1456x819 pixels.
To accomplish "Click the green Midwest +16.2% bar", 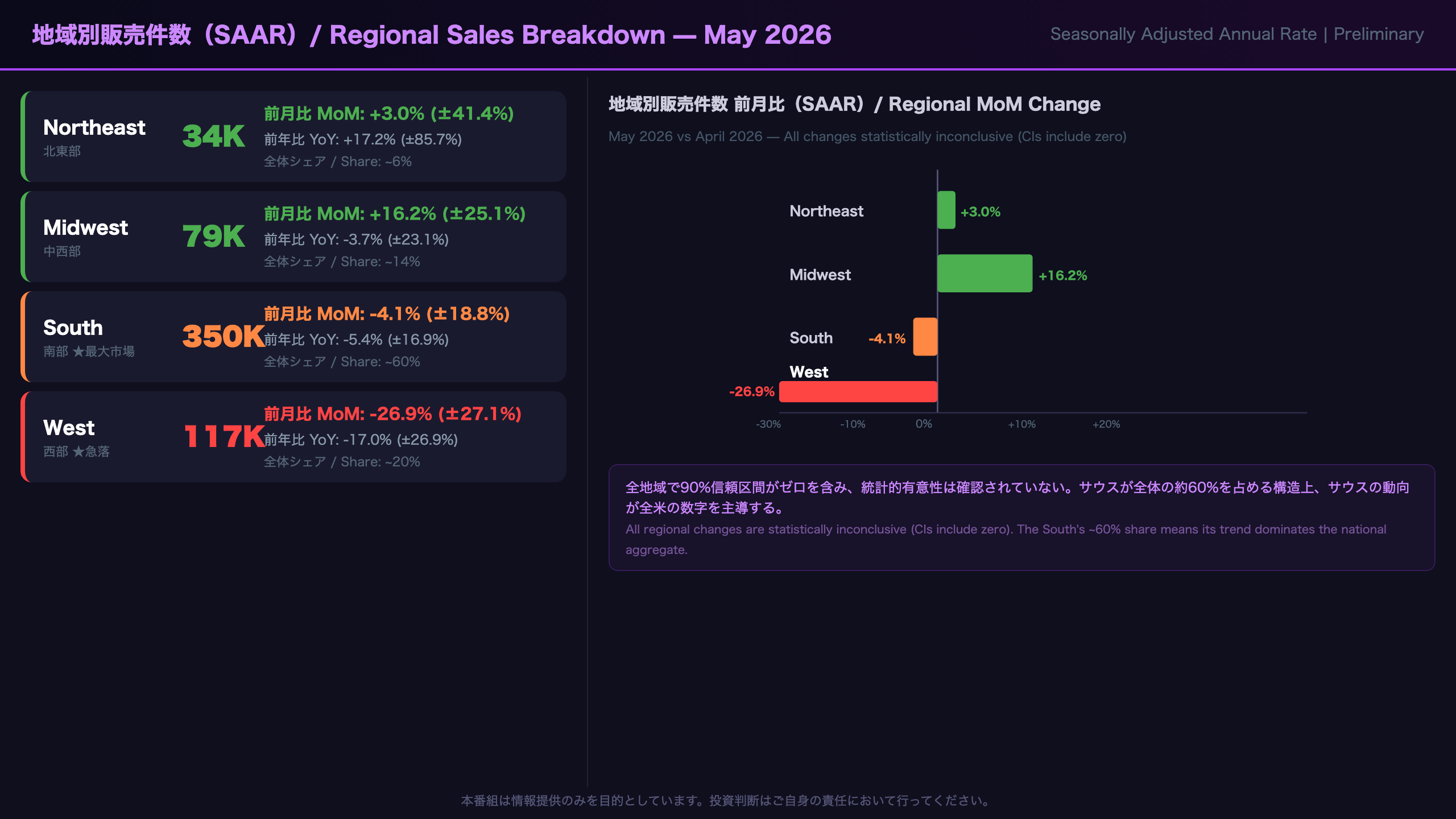I will (985, 274).
